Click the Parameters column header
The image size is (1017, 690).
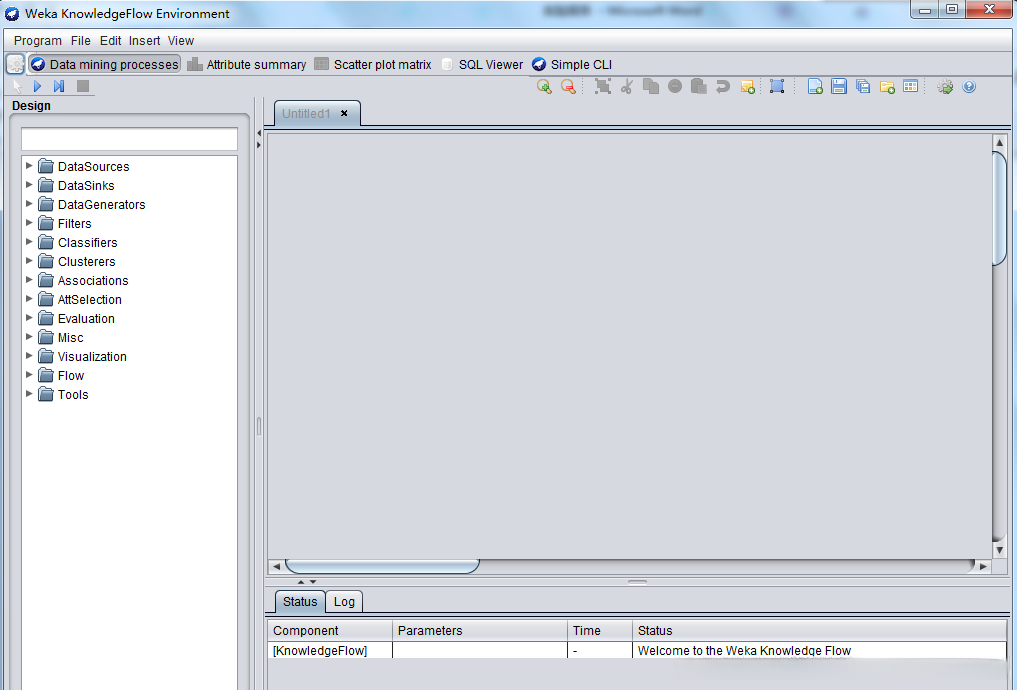(480, 630)
